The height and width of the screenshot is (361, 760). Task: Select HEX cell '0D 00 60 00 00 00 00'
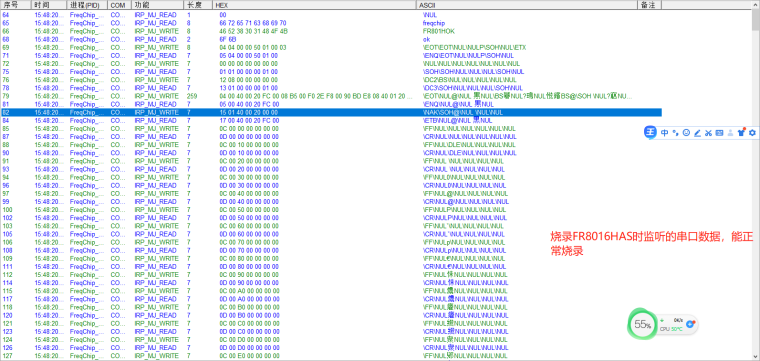(x=249, y=234)
